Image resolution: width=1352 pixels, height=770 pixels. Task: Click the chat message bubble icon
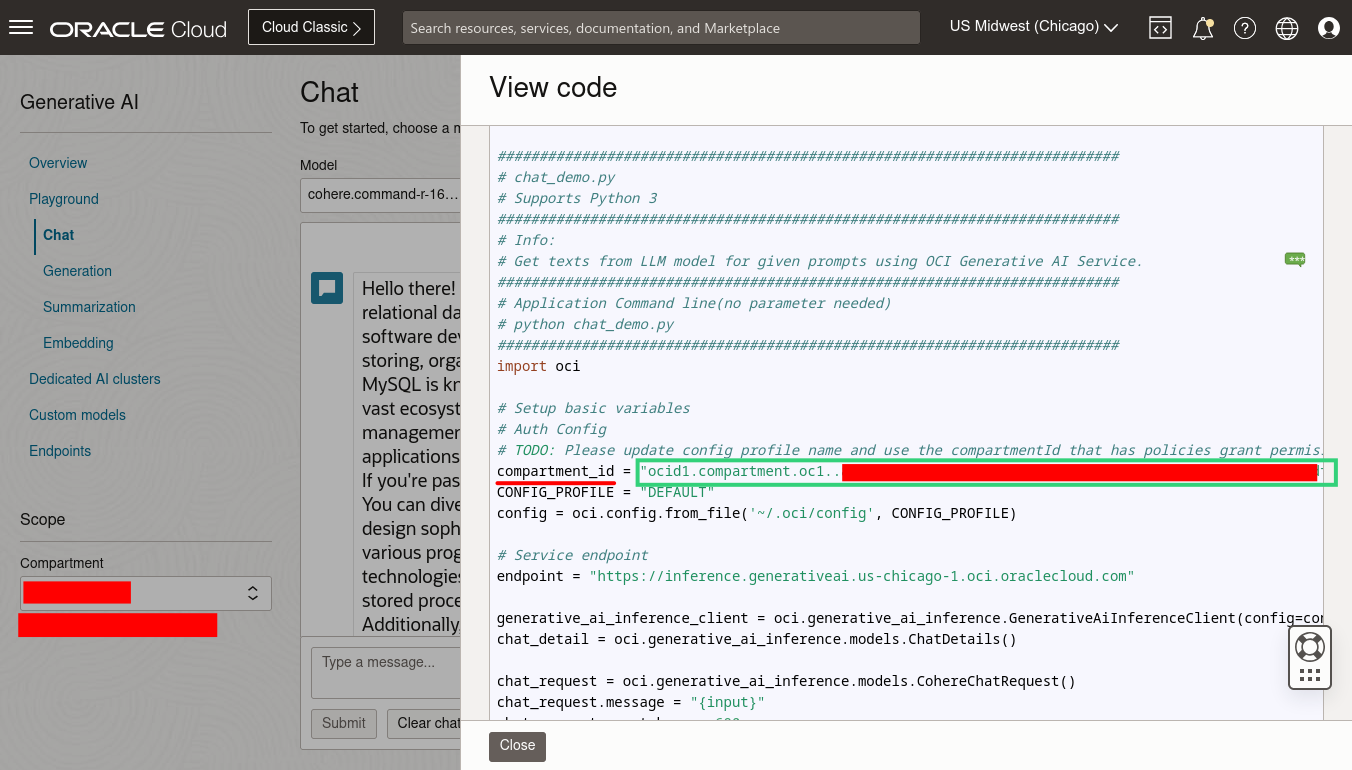click(326, 287)
